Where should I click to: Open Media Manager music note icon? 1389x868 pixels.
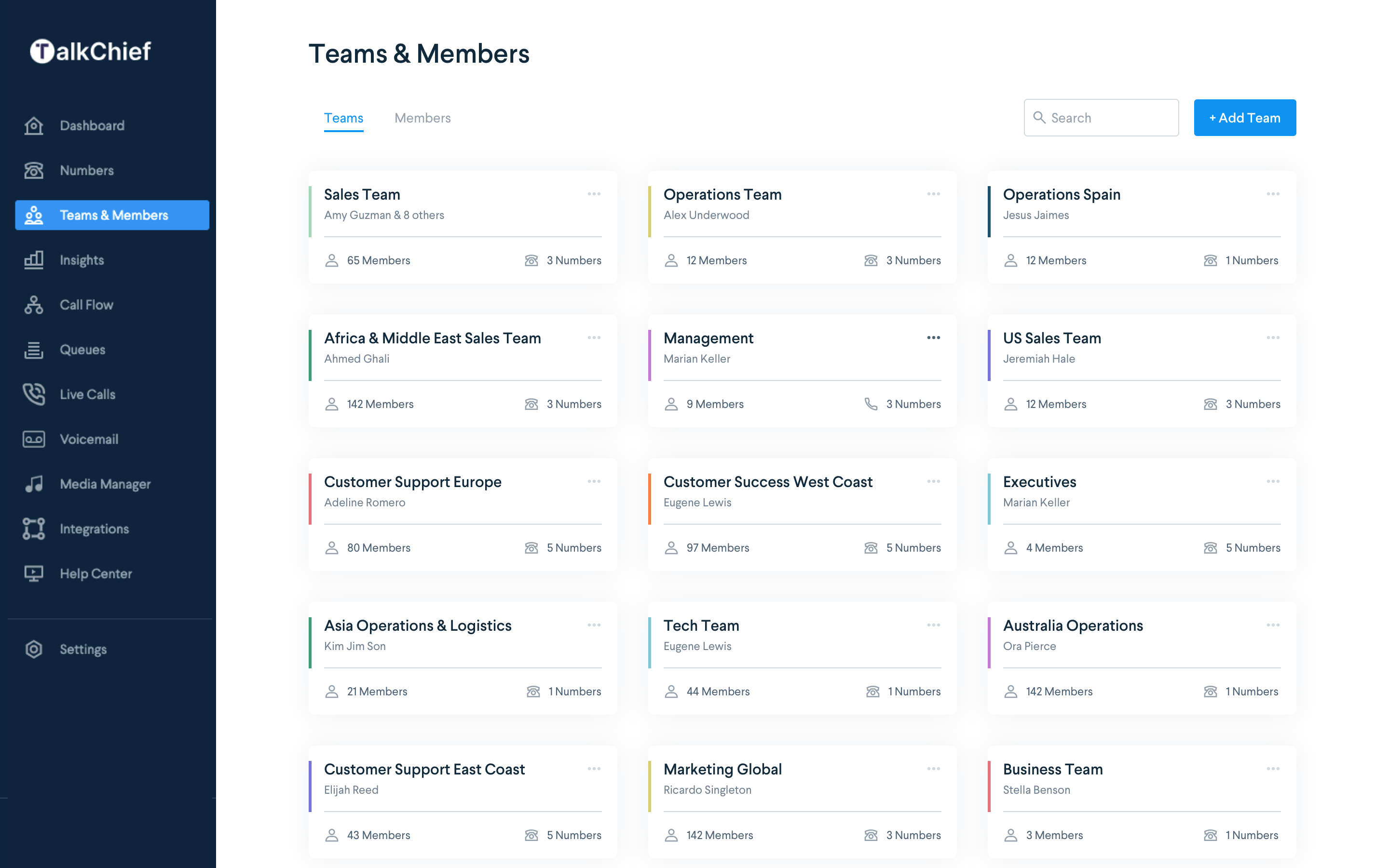click(33, 484)
